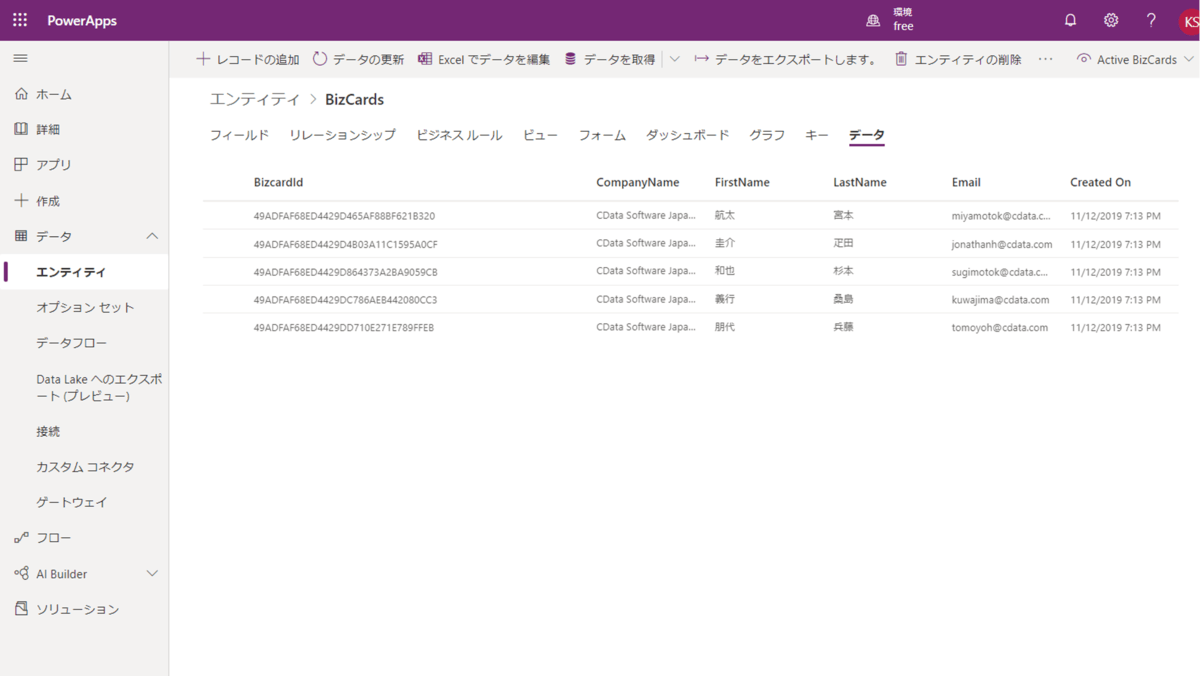
Task: Switch to the フィールド tab
Action: click(239, 135)
